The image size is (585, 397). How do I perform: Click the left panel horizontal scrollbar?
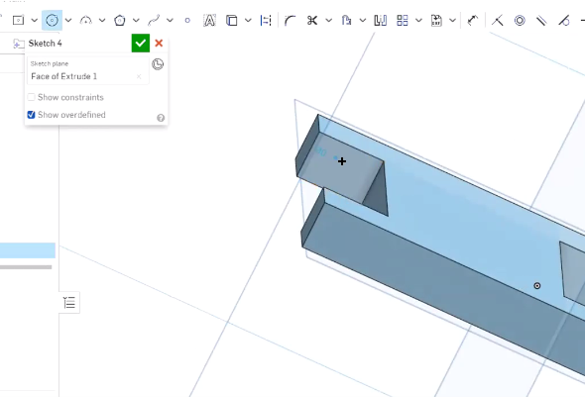pos(26,267)
